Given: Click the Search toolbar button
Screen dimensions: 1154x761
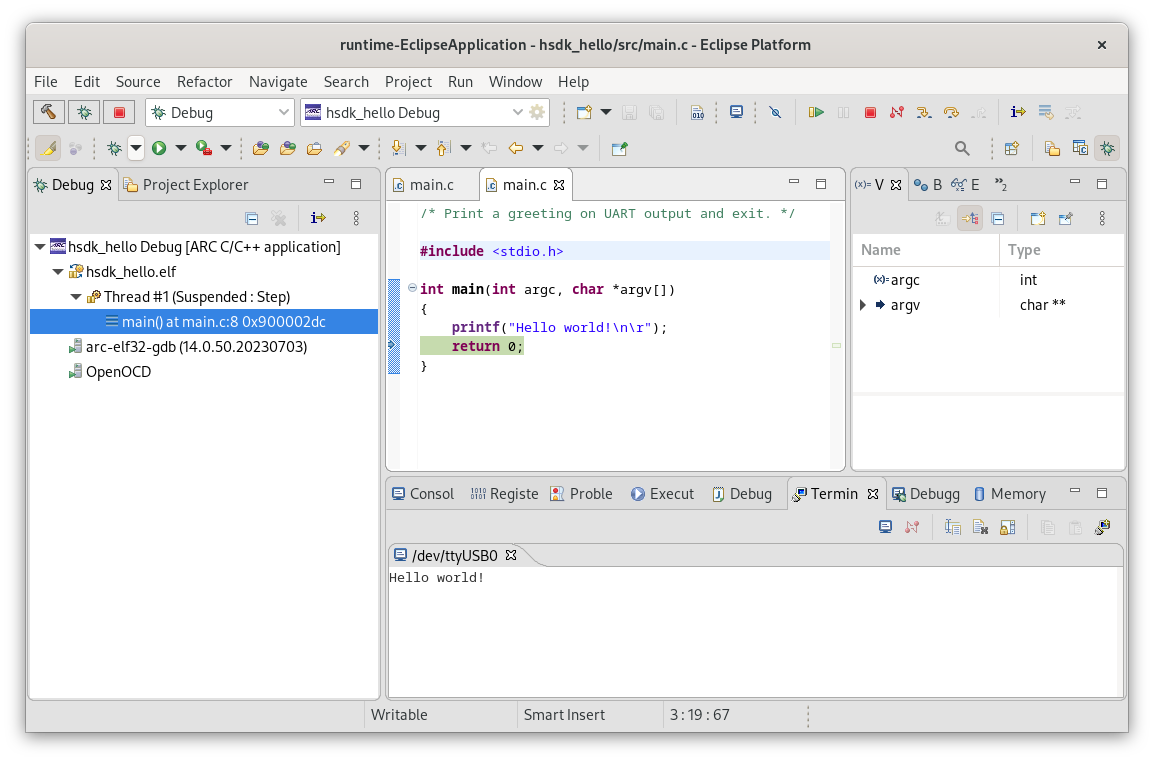Looking at the screenshot, I should 961,147.
